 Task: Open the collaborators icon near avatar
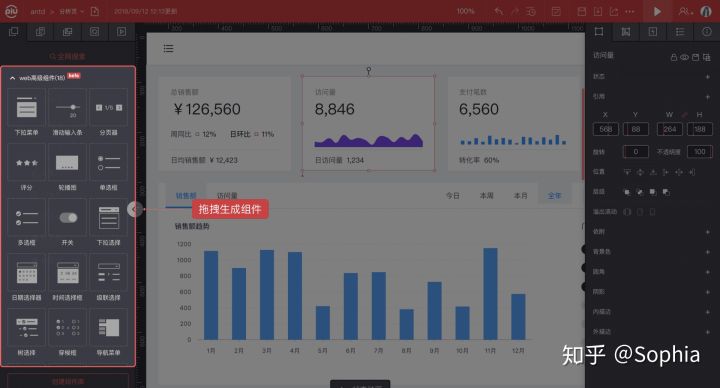(685, 11)
